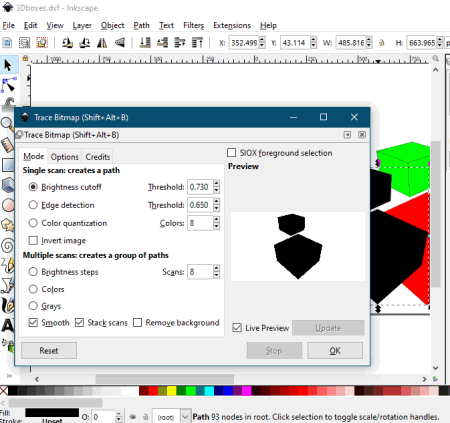The width and height of the screenshot is (450, 423).
Task: Lower selection one step
Action: (162, 43)
